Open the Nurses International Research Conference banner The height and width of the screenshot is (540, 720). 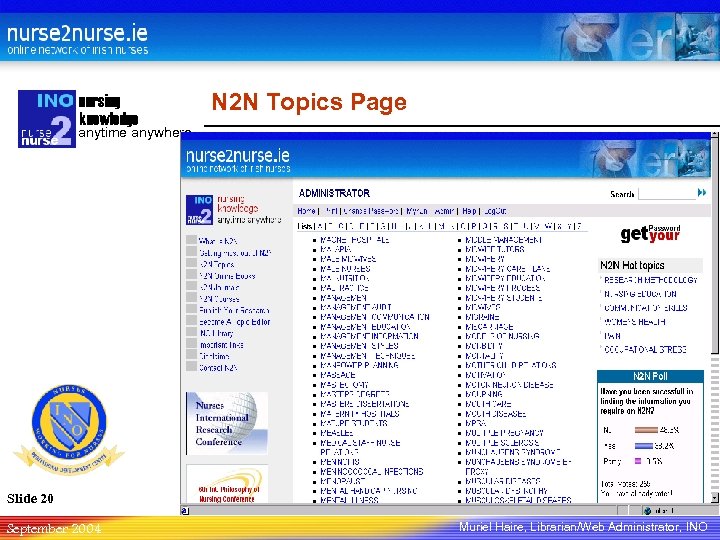click(x=227, y=423)
